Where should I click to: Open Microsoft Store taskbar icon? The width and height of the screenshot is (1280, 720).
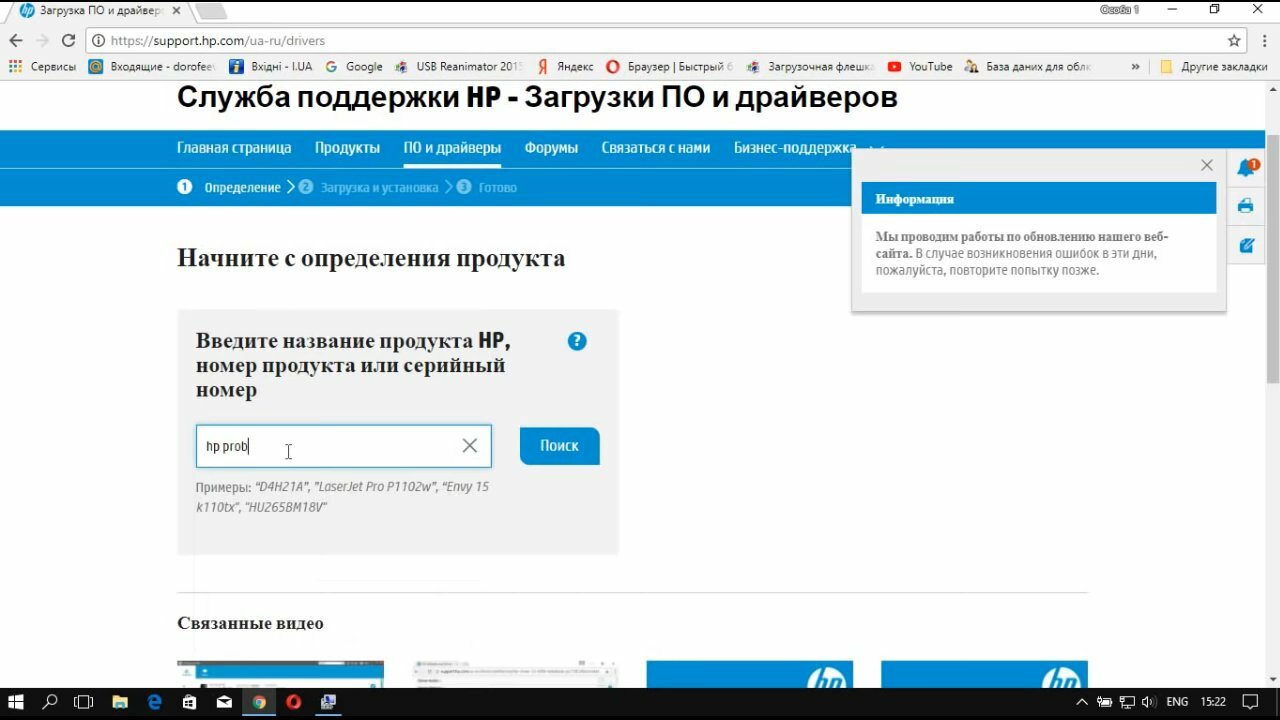pos(189,702)
